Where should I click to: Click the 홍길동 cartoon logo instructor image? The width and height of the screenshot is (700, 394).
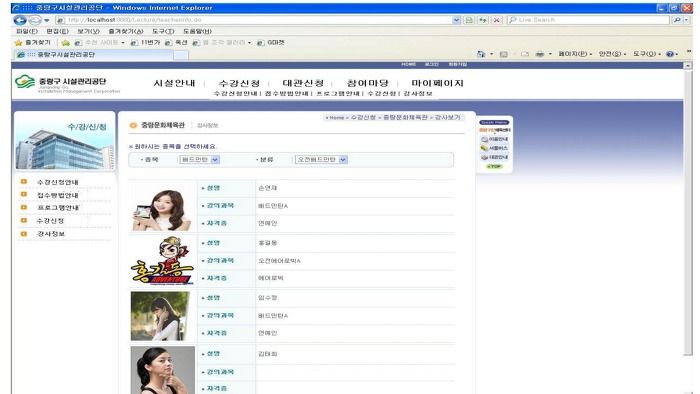coord(162,261)
